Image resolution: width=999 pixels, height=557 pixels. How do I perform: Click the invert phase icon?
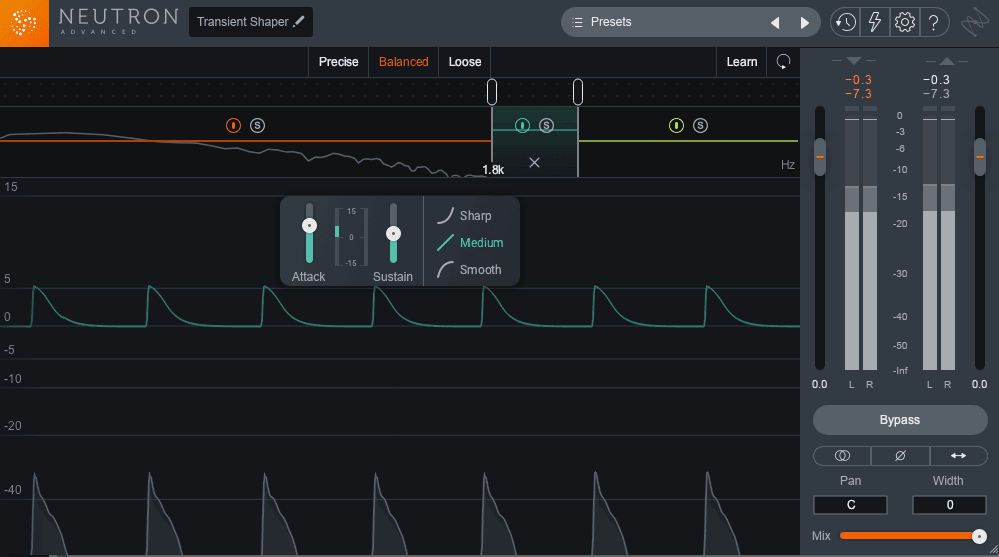[900, 456]
